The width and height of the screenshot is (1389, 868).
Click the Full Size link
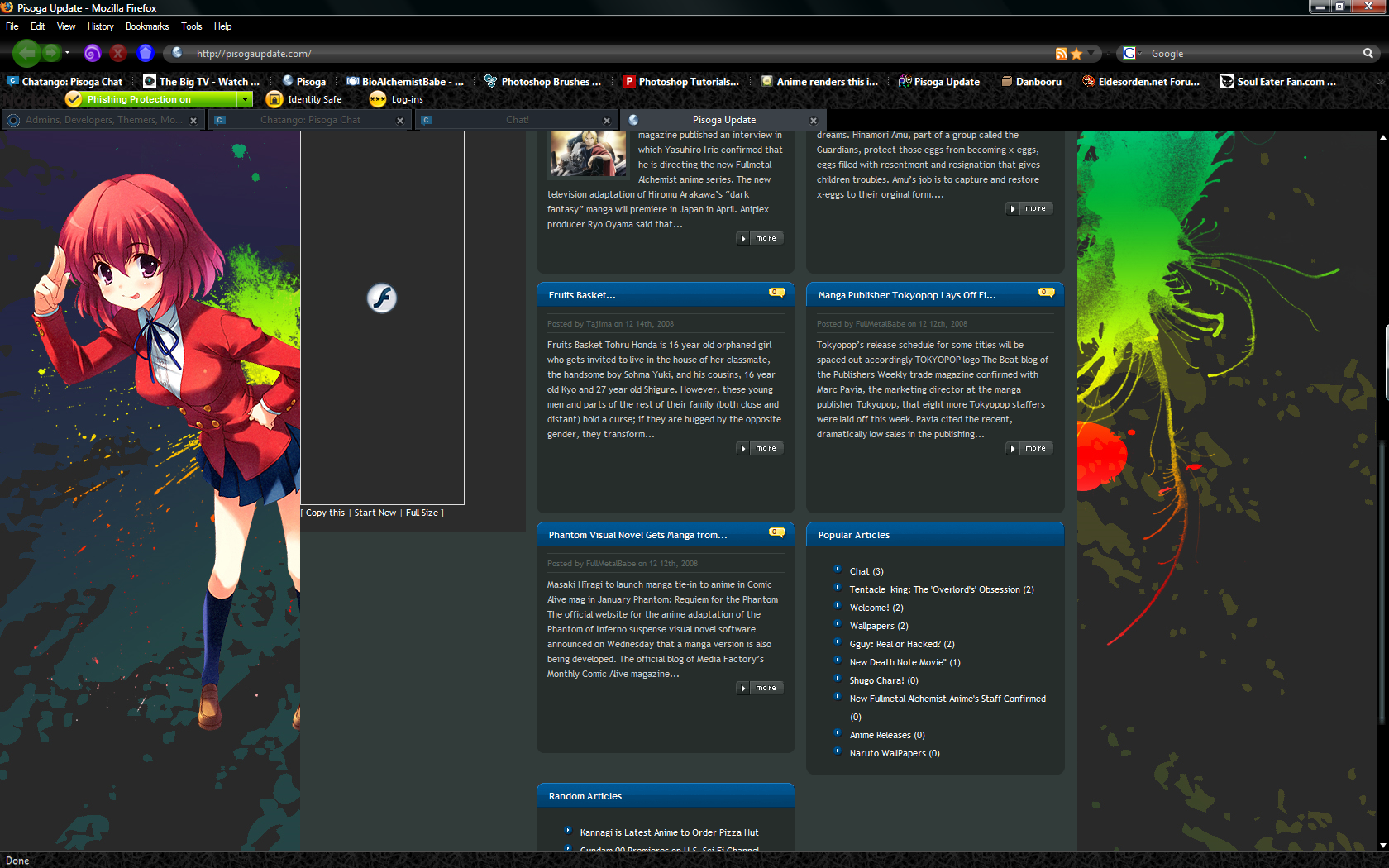point(422,513)
